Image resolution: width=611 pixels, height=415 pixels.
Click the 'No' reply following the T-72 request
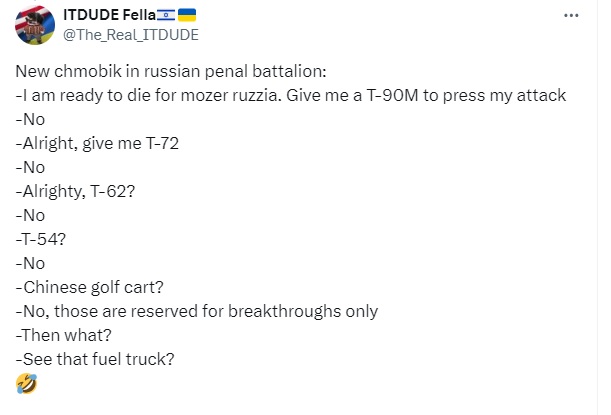tap(30, 167)
